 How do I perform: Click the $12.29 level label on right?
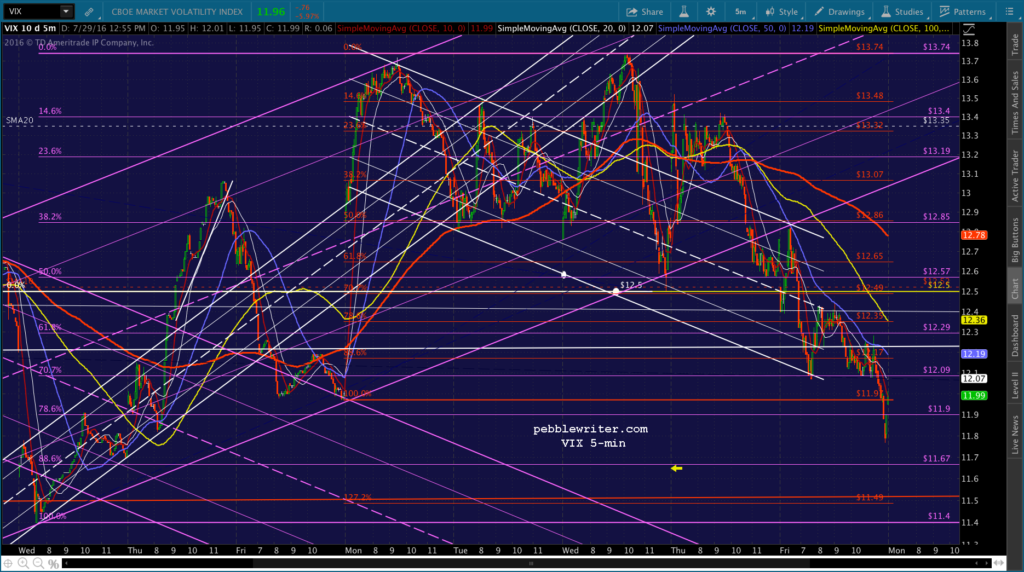(936, 327)
